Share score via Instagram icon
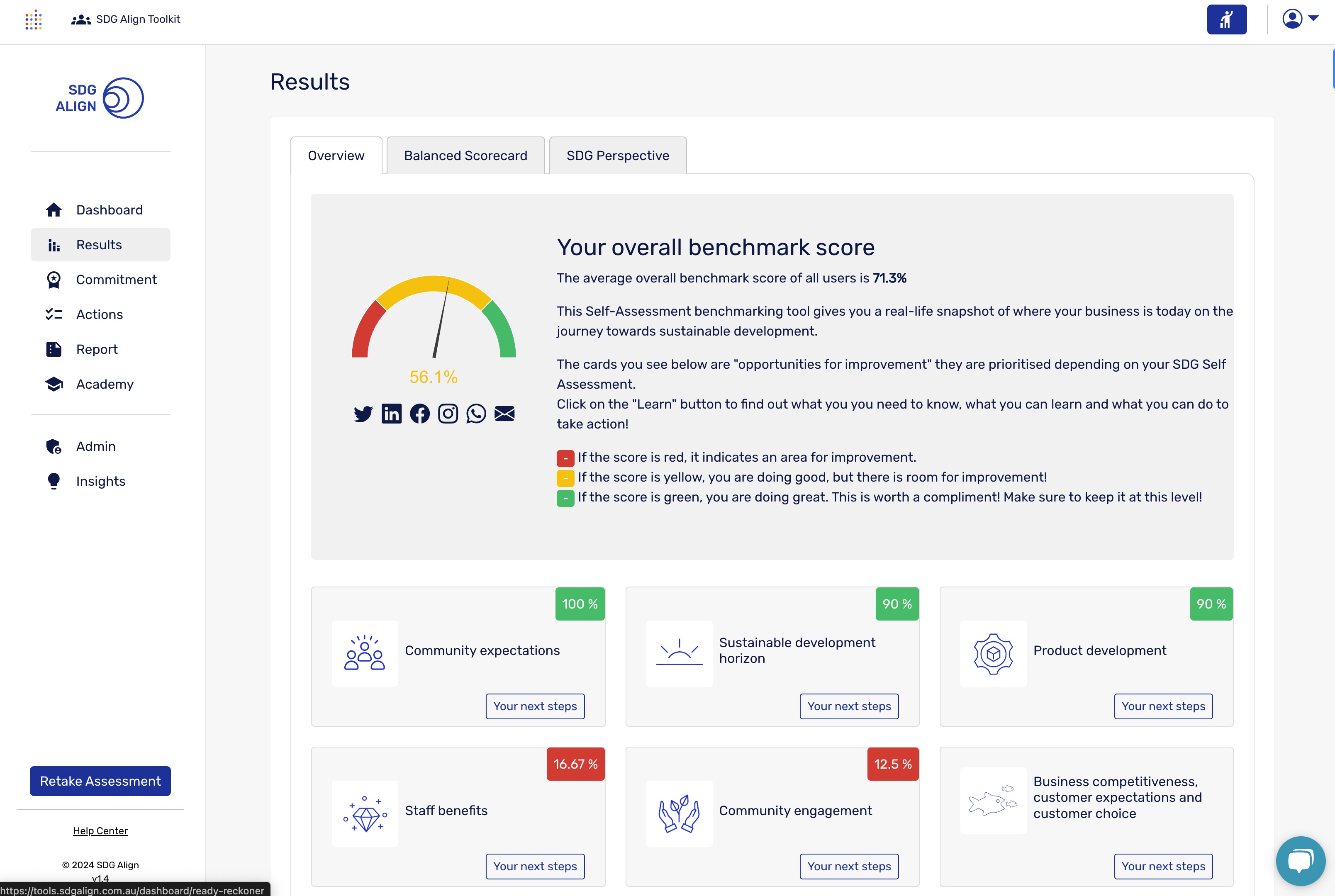The image size is (1335, 896). (x=448, y=414)
